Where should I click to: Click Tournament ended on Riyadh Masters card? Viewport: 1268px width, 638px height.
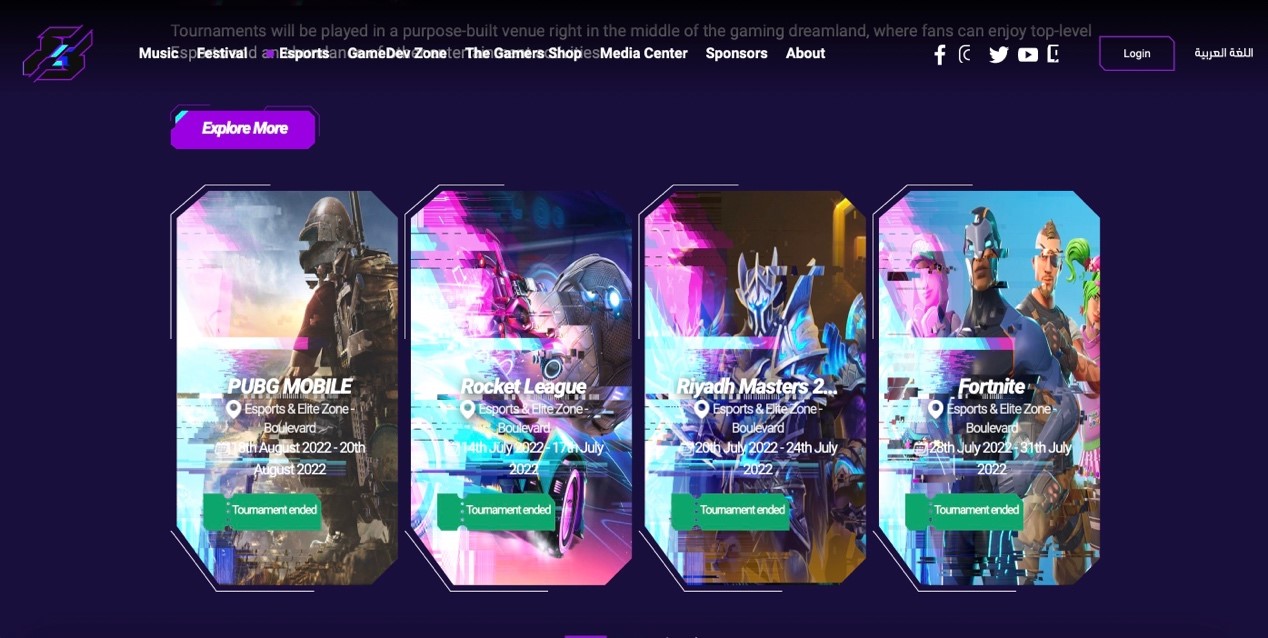730,510
